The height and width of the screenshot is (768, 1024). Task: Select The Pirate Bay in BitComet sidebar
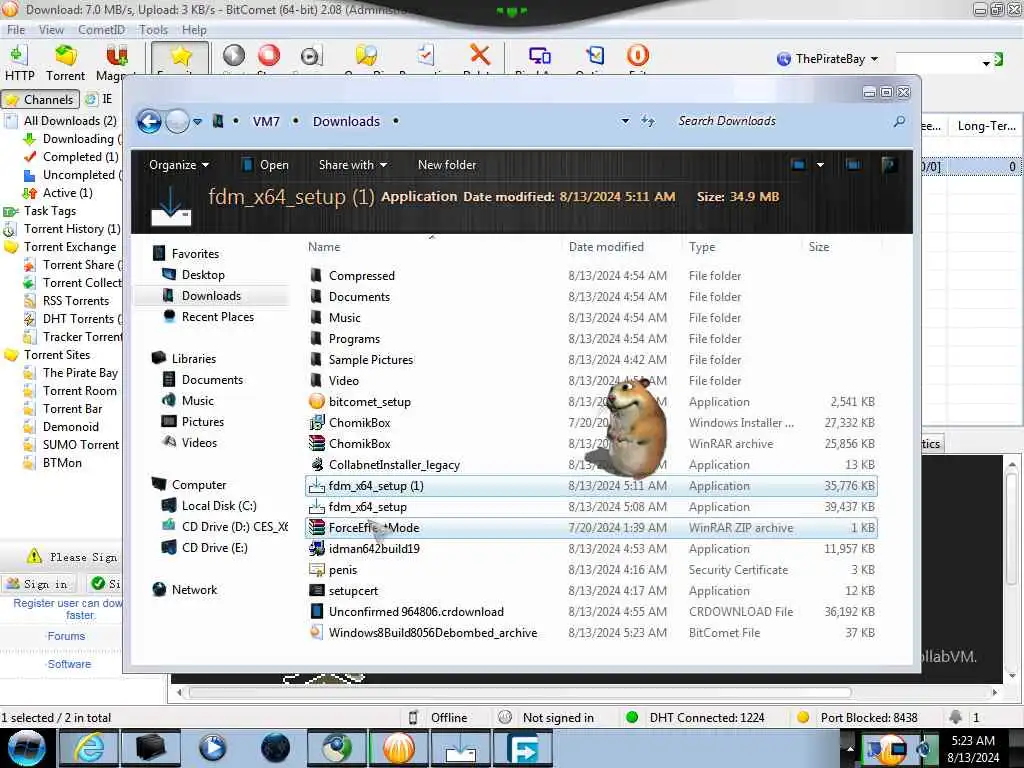point(80,373)
